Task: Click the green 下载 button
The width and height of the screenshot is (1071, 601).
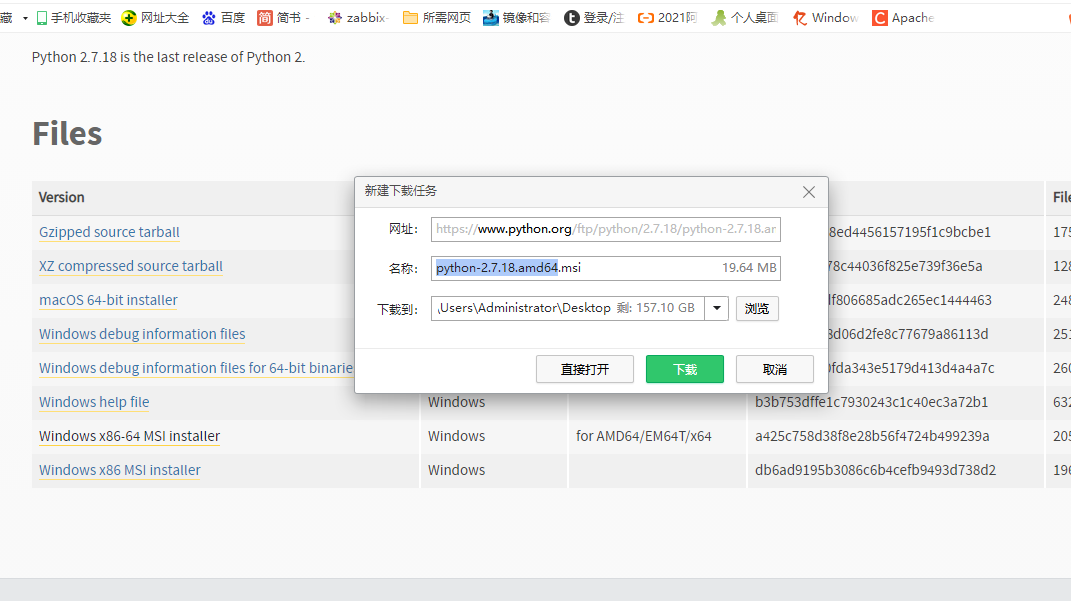Action: (684, 369)
